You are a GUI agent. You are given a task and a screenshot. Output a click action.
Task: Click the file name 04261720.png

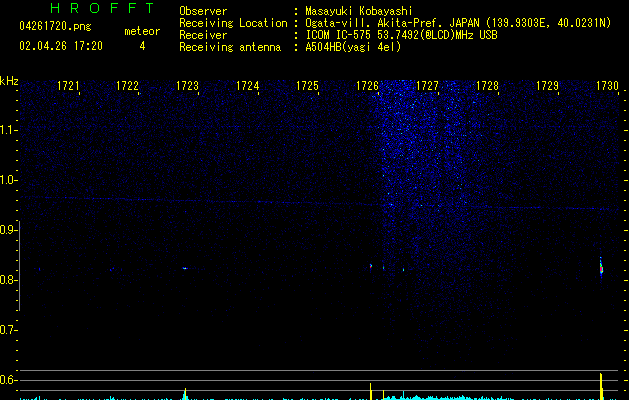point(55,26)
